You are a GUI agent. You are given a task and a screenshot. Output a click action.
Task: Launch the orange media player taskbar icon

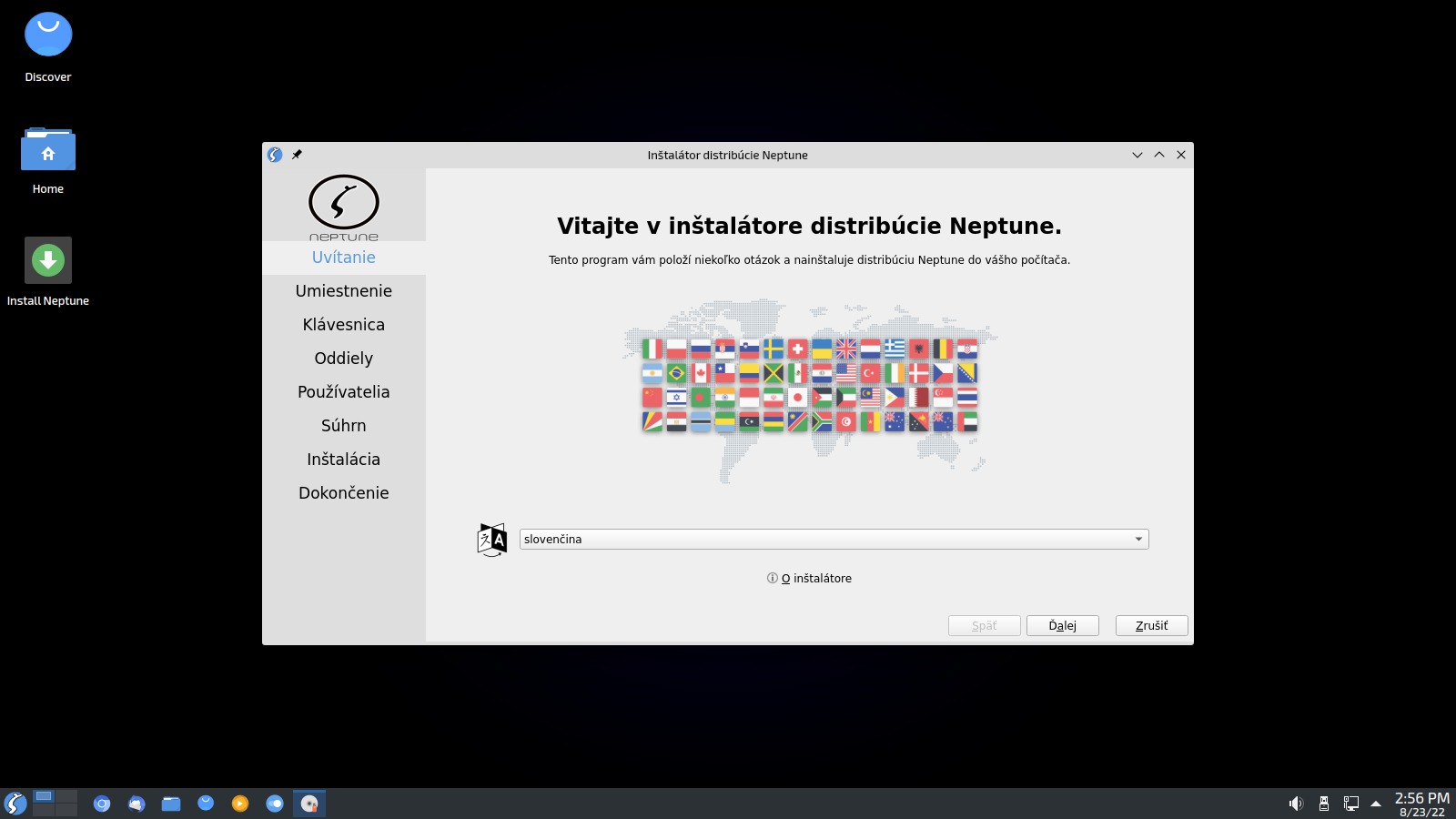pos(240,804)
